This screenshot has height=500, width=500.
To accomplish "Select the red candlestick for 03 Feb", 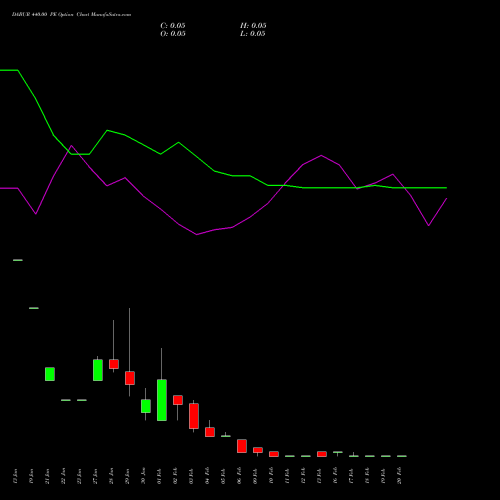I will tap(194, 416).
